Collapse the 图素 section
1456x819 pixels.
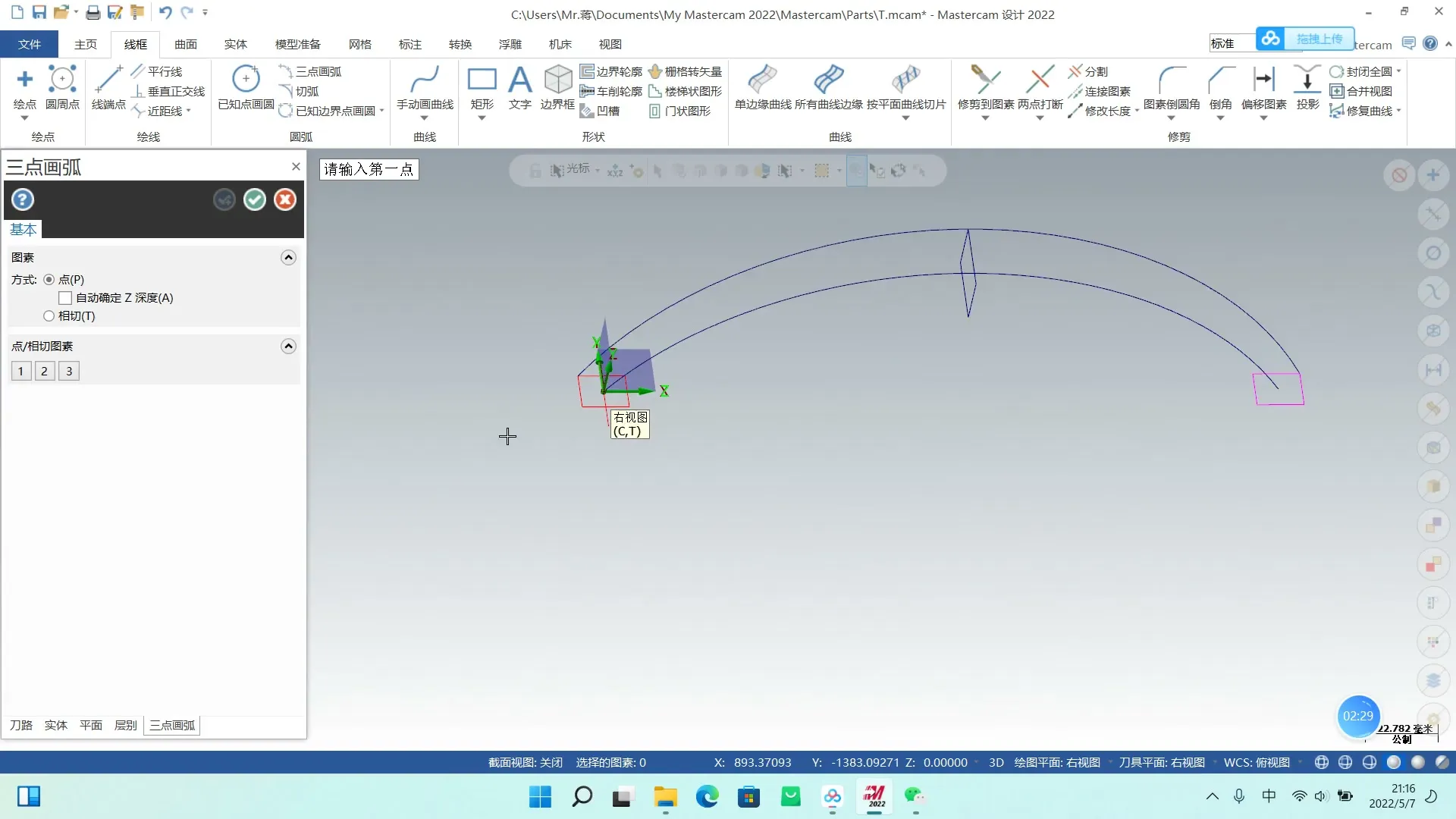click(x=288, y=258)
